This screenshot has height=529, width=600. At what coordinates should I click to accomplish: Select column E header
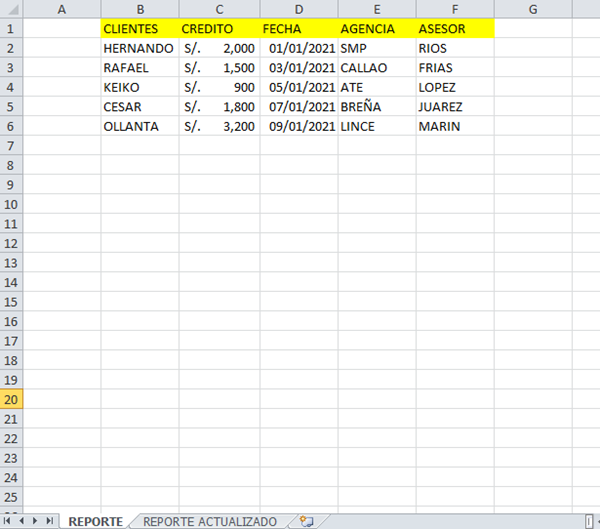click(377, 9)
